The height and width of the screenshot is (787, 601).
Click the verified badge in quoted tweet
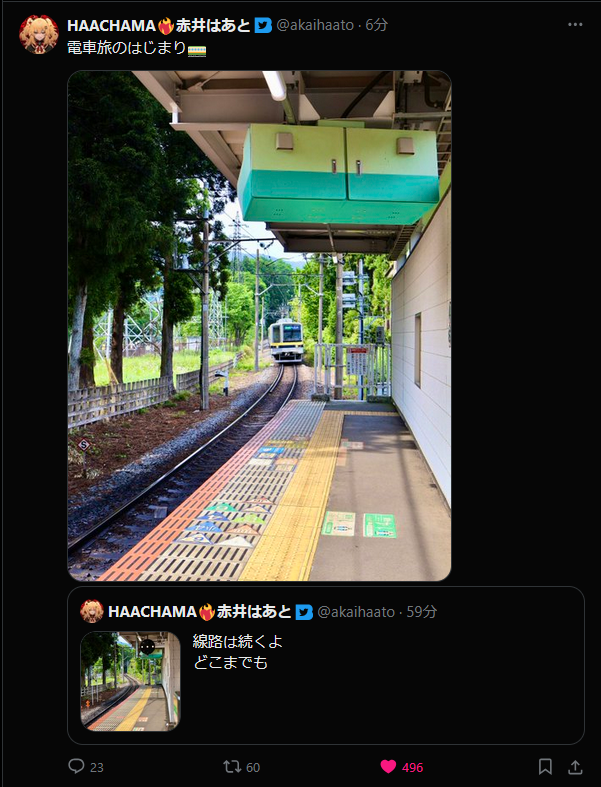(x=304, y=612)
